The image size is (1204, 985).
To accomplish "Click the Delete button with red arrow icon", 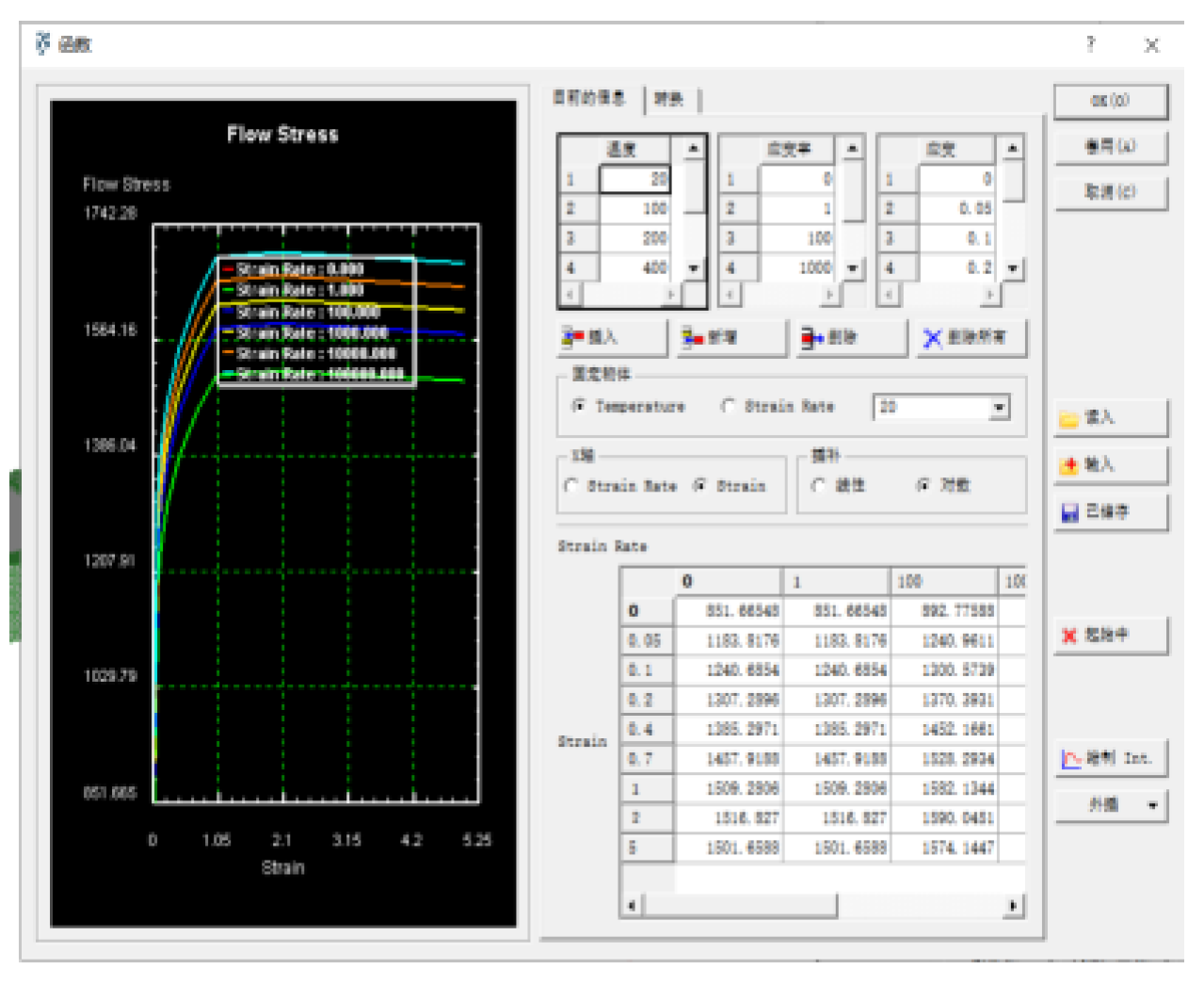I will point(851,337).
